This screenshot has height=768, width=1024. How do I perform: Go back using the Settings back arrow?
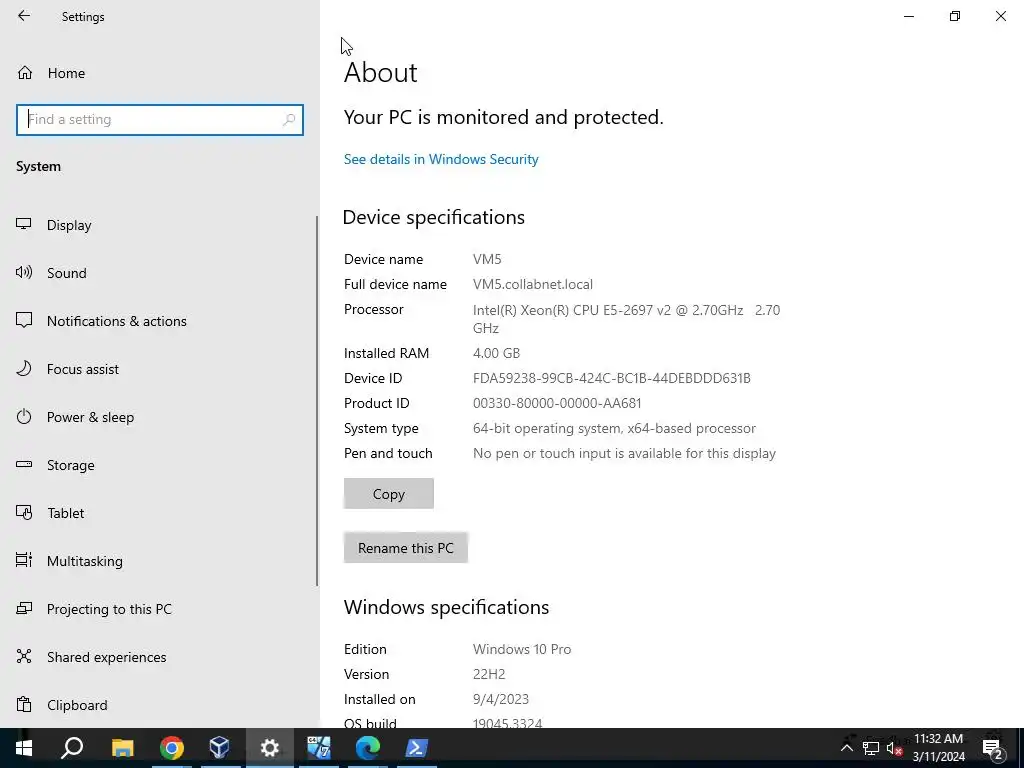click(x=24, y=16)
